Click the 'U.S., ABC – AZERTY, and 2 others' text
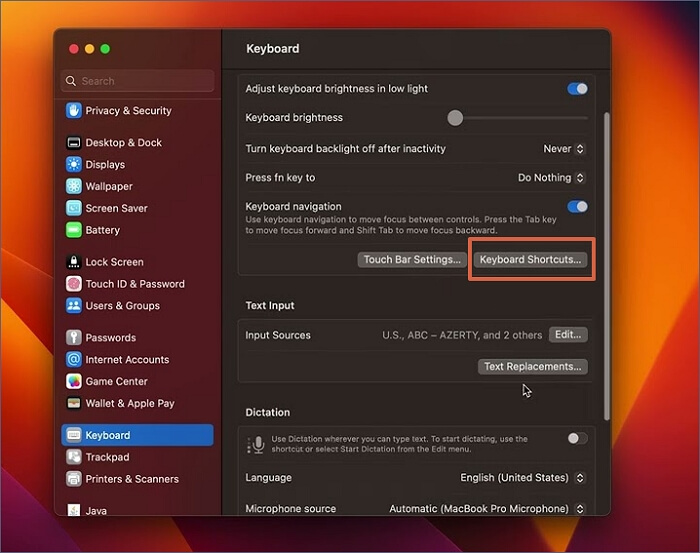The image size is (700, 553). 462,335
